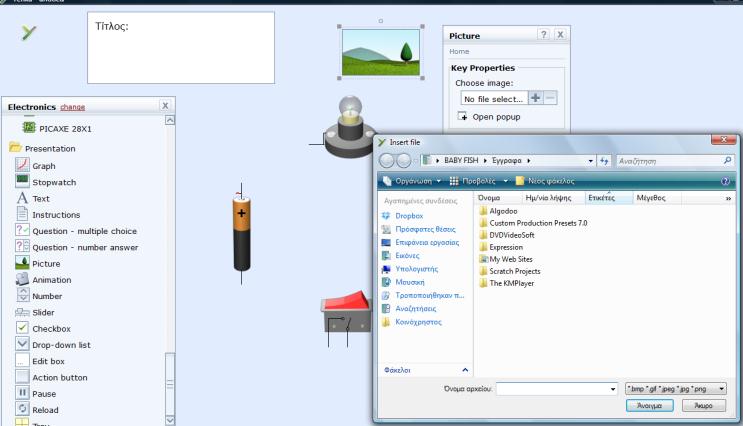Click the forward navigation arrow
The image size is (743, 426).
pos(403,161)
